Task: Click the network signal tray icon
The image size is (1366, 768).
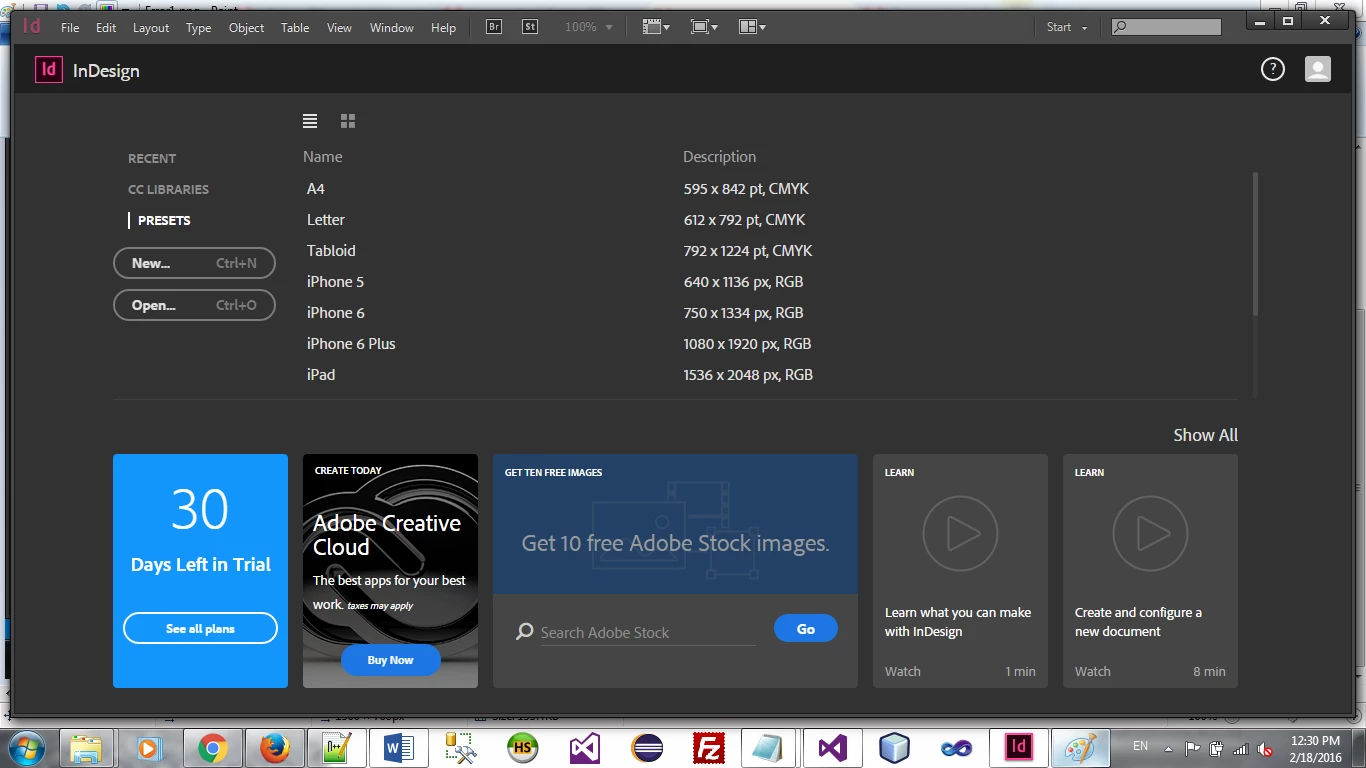Action: pos(1240,748)
